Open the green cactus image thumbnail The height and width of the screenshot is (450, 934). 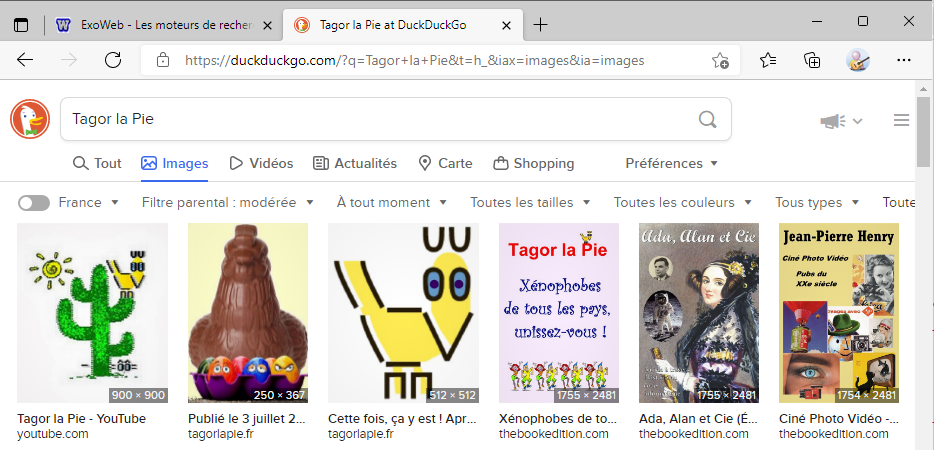pyautogui.click(x=92, y=313)
